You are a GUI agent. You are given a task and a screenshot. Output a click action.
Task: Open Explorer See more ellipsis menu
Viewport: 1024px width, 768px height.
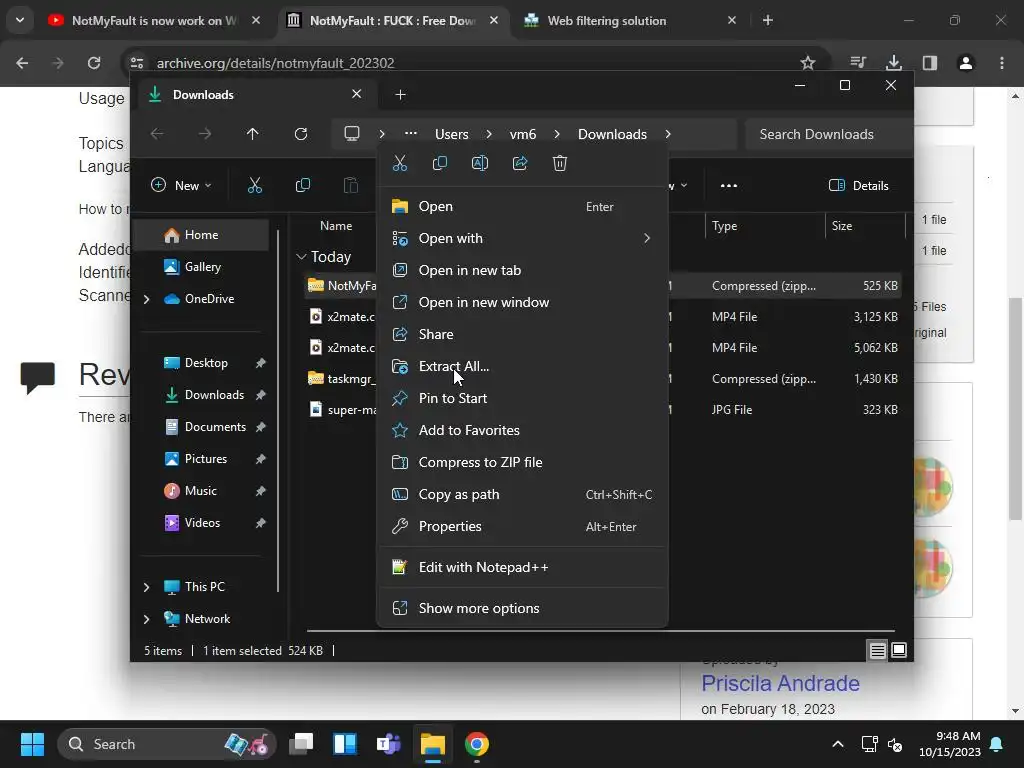pos(729,185)
